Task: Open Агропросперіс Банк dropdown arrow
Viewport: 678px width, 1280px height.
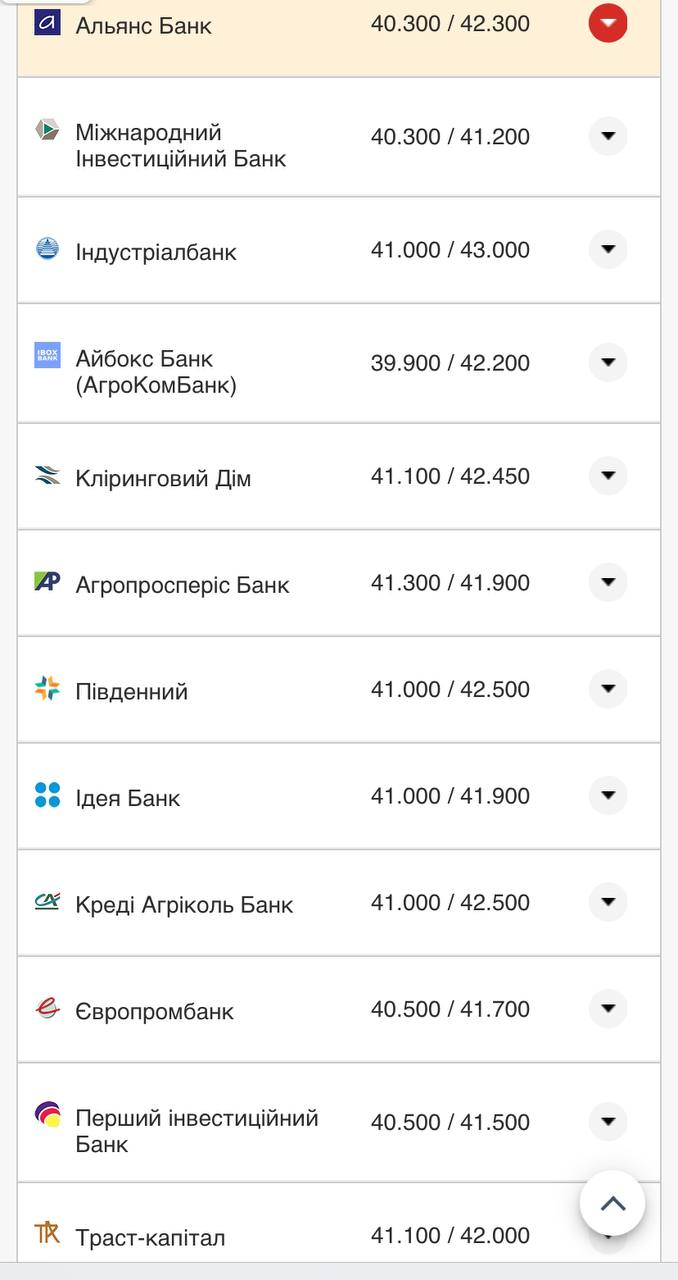Action: click(608, 582)
